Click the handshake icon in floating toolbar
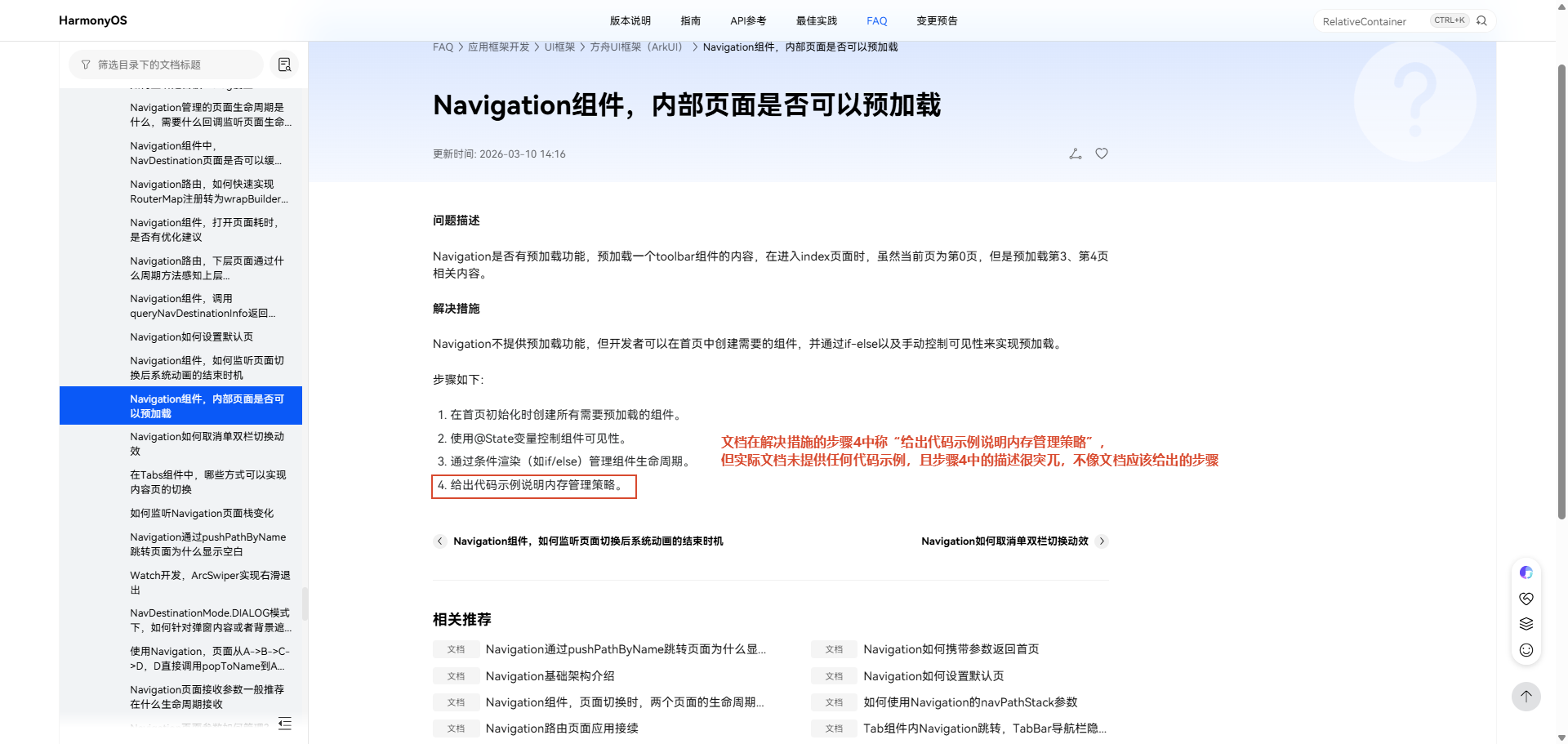Screen dimensions: 1568x744 [1526, 599]
